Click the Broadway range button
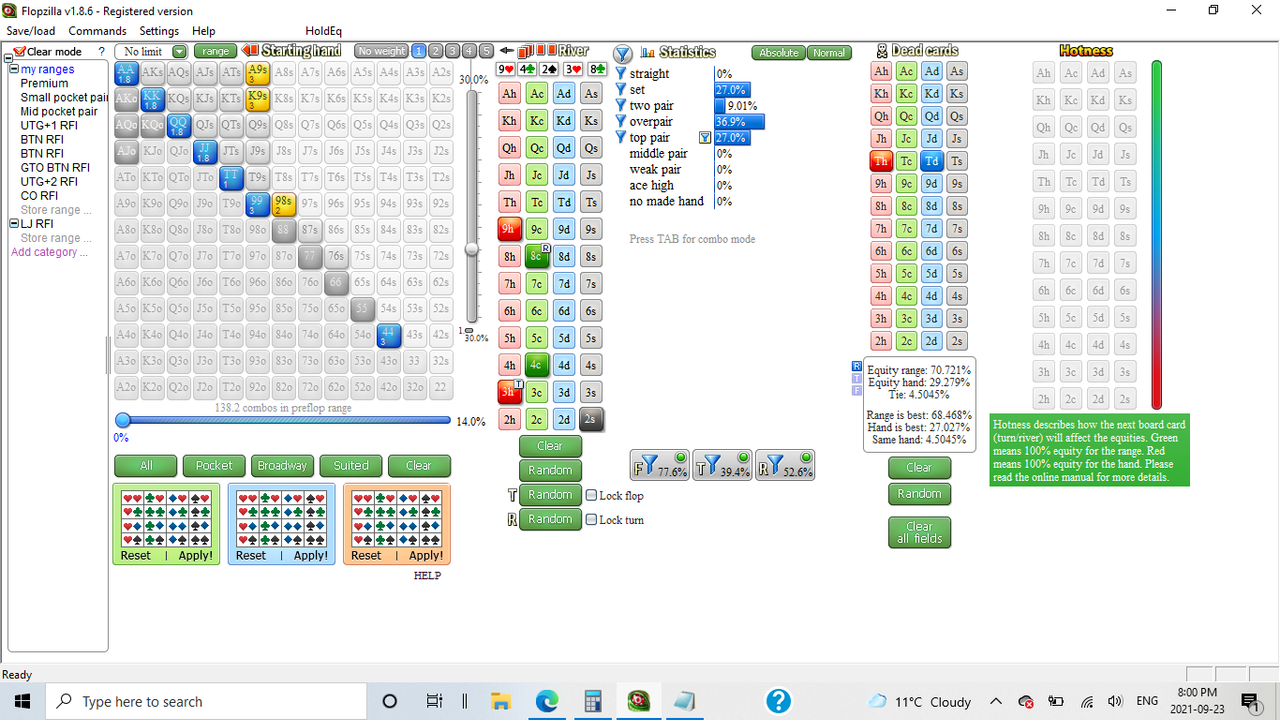 (x=282, y=465)
